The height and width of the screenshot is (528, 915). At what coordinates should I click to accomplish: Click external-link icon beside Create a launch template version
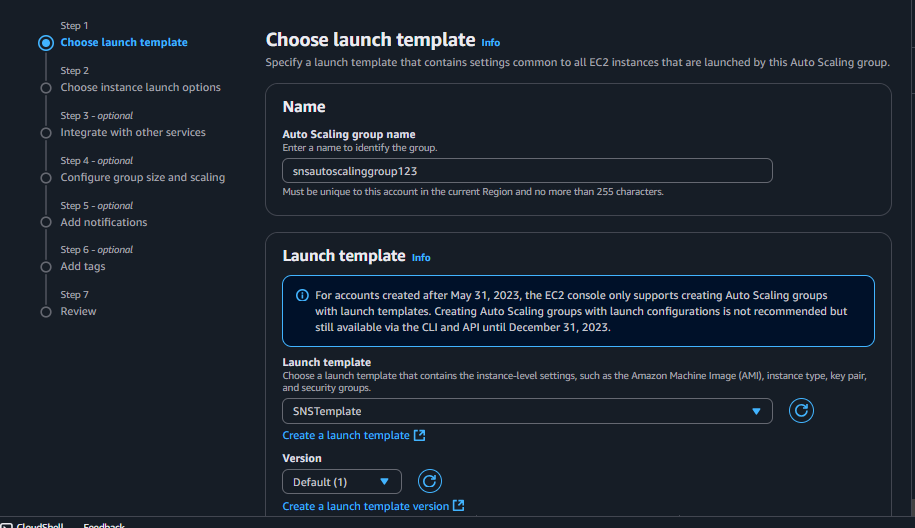[459, 506]
